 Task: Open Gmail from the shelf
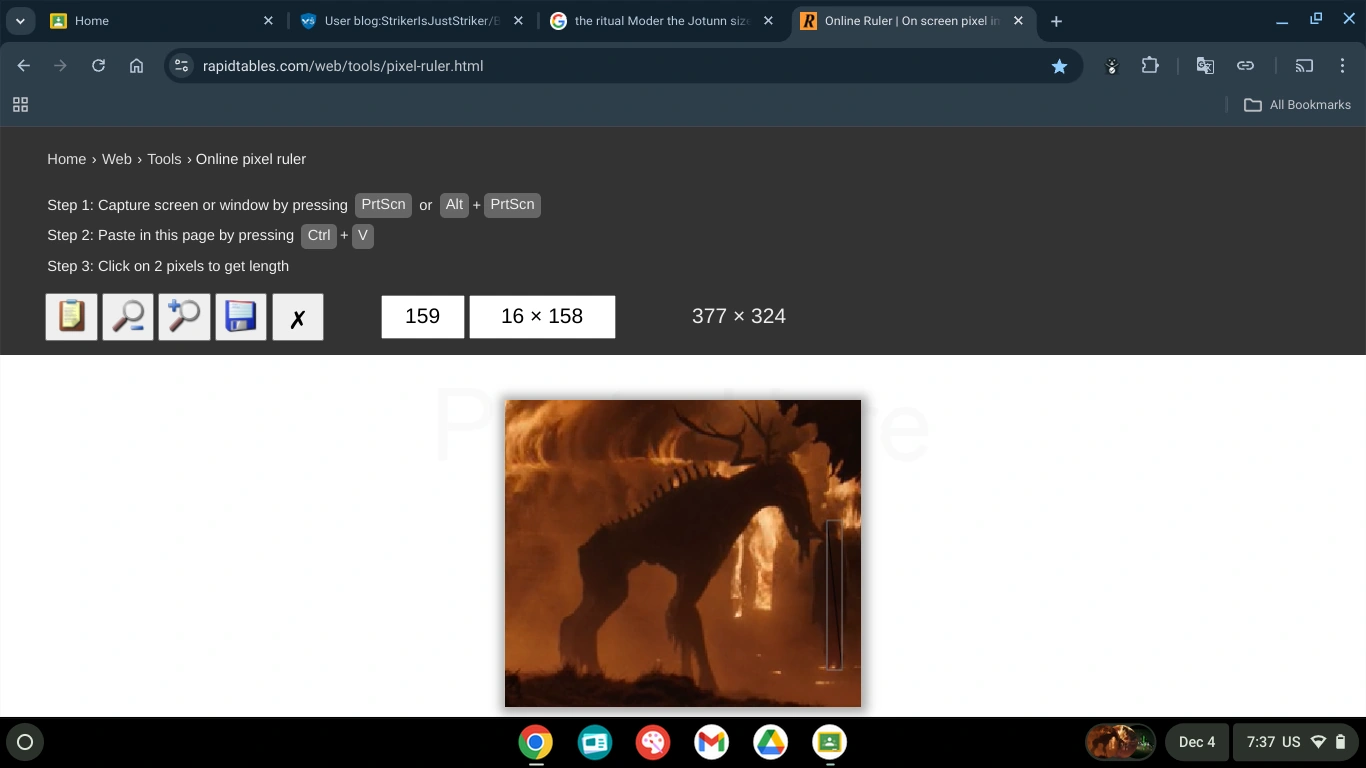click(711, 742)
